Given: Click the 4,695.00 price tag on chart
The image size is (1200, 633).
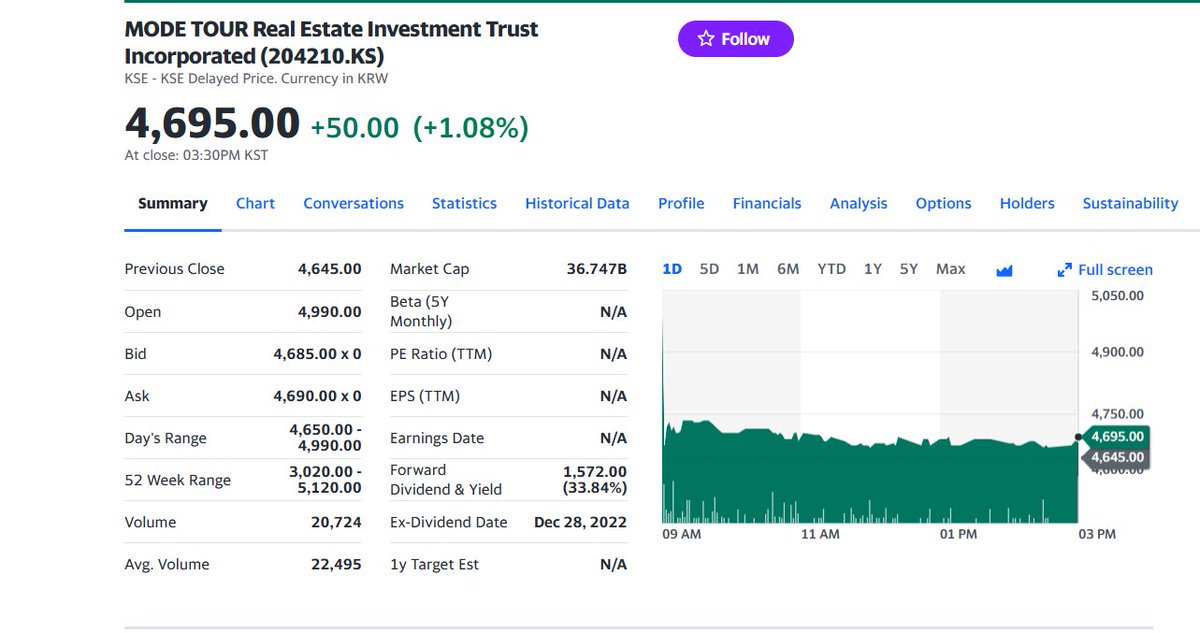Looking at the screenshot, I should pyautogui.click(x=1116, y=437).
